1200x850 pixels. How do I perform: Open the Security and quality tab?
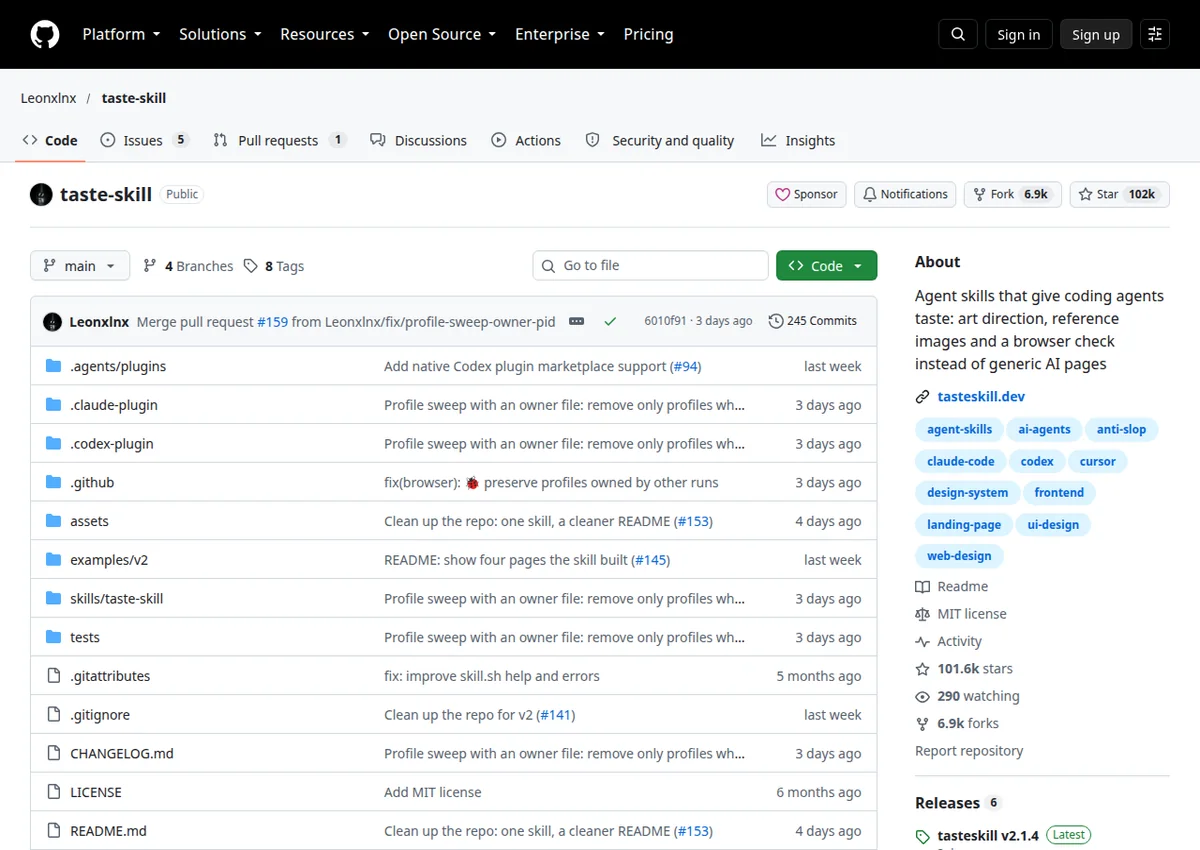pyautogui.click(x=660, y=140)
